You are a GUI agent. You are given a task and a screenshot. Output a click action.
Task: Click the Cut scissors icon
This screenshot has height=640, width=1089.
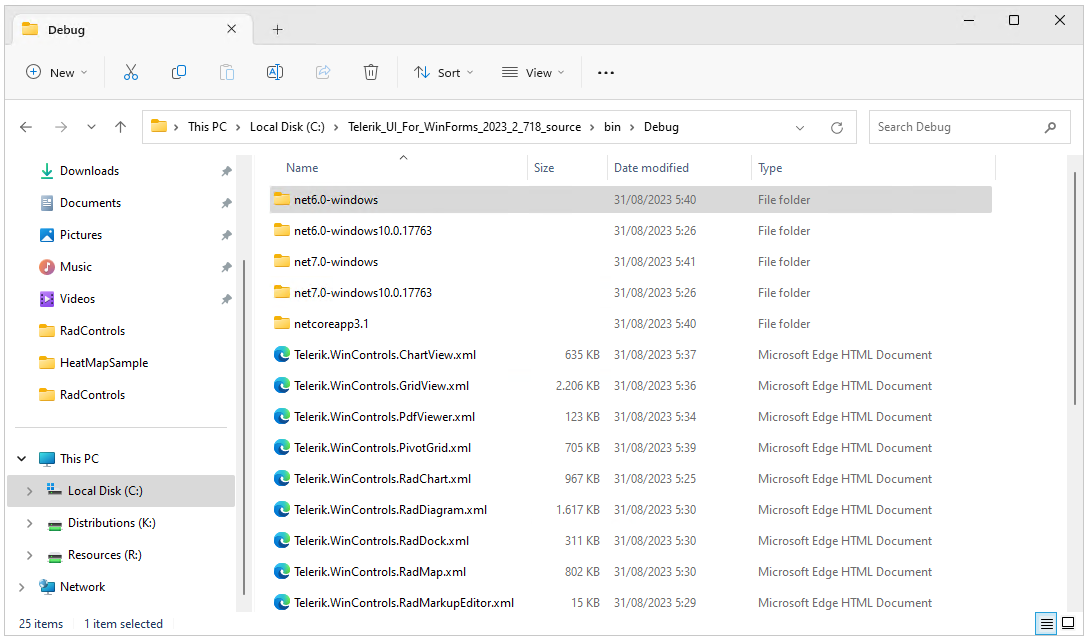pyautogui.click(x=131, y=72)
